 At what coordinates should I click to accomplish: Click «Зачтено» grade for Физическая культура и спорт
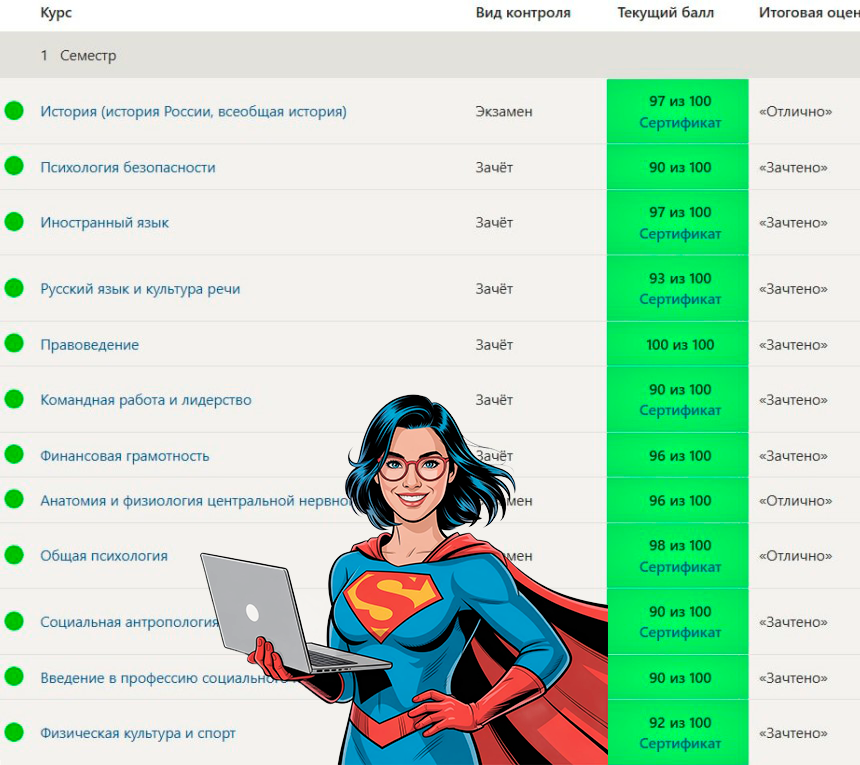tap(793, 733)
